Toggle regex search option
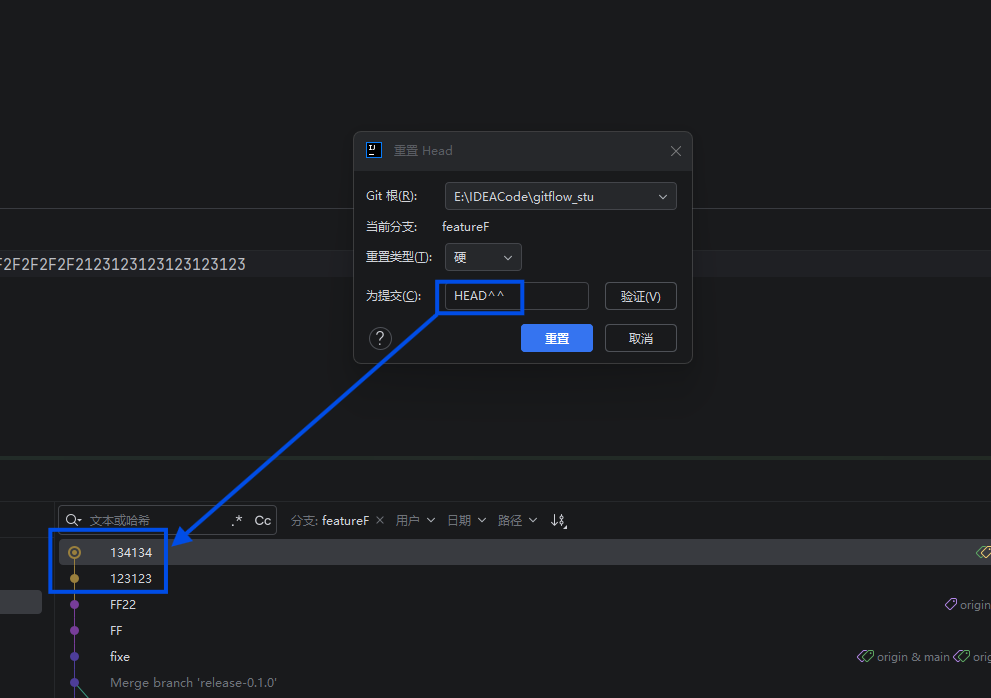The image size is (991, 698). click(x=237, y=520)
